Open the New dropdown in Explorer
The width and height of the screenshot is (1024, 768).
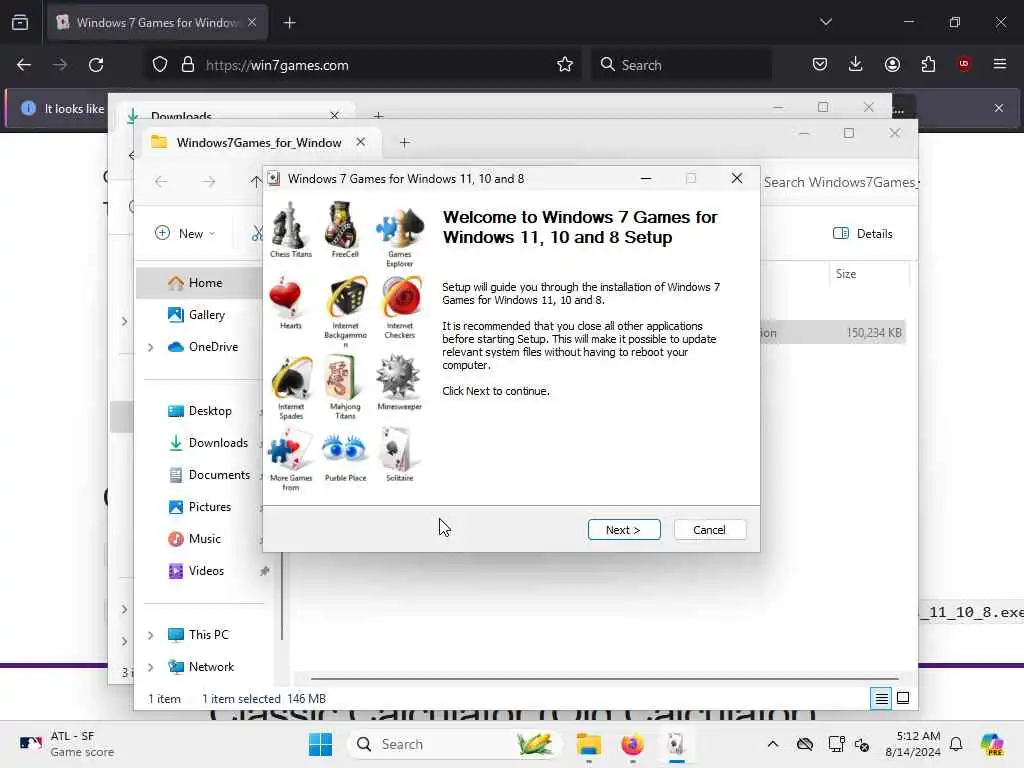[185, 234]
